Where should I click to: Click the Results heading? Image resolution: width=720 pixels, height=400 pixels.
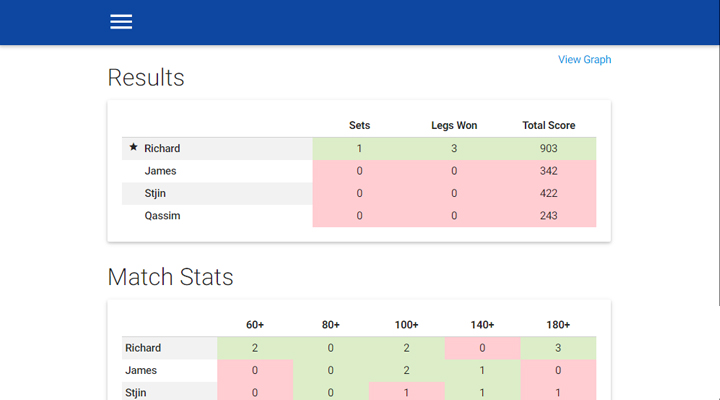[x=146, y=78]
